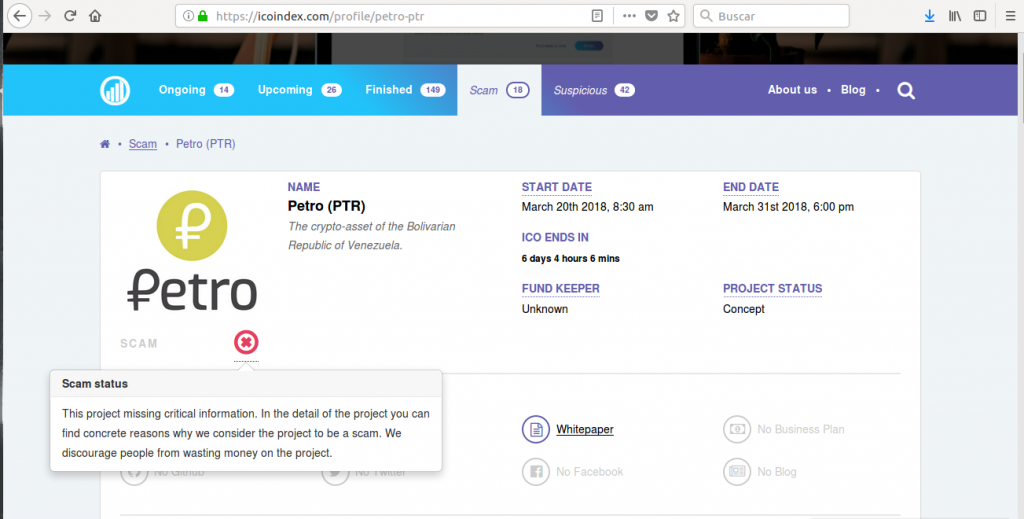Click the ICOindex bar chart logo
The height and width of the screenshot is (519, 1024).
pos(115,90)
